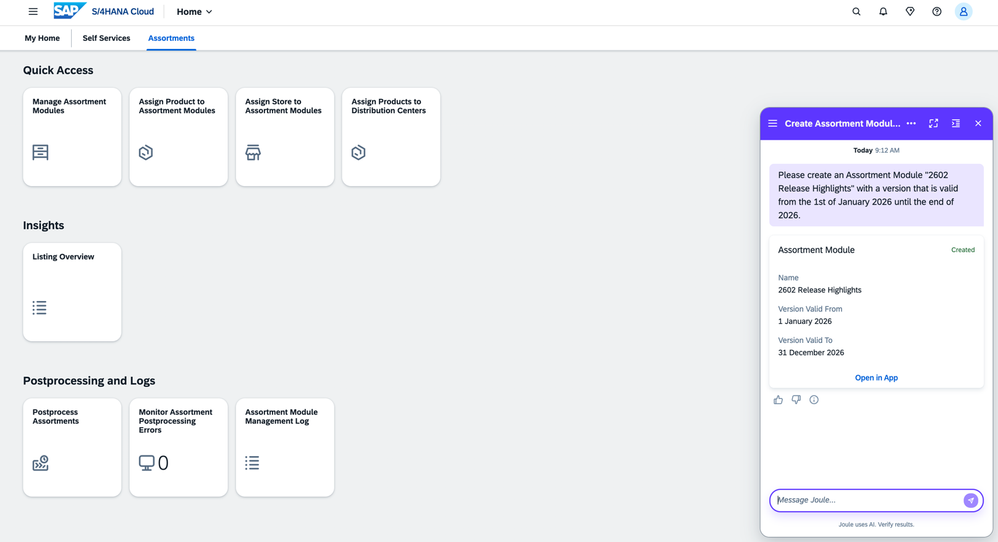This screenshot has width=998, height=542.
Task: Click the help question mark icon
Action: [937, 12]
